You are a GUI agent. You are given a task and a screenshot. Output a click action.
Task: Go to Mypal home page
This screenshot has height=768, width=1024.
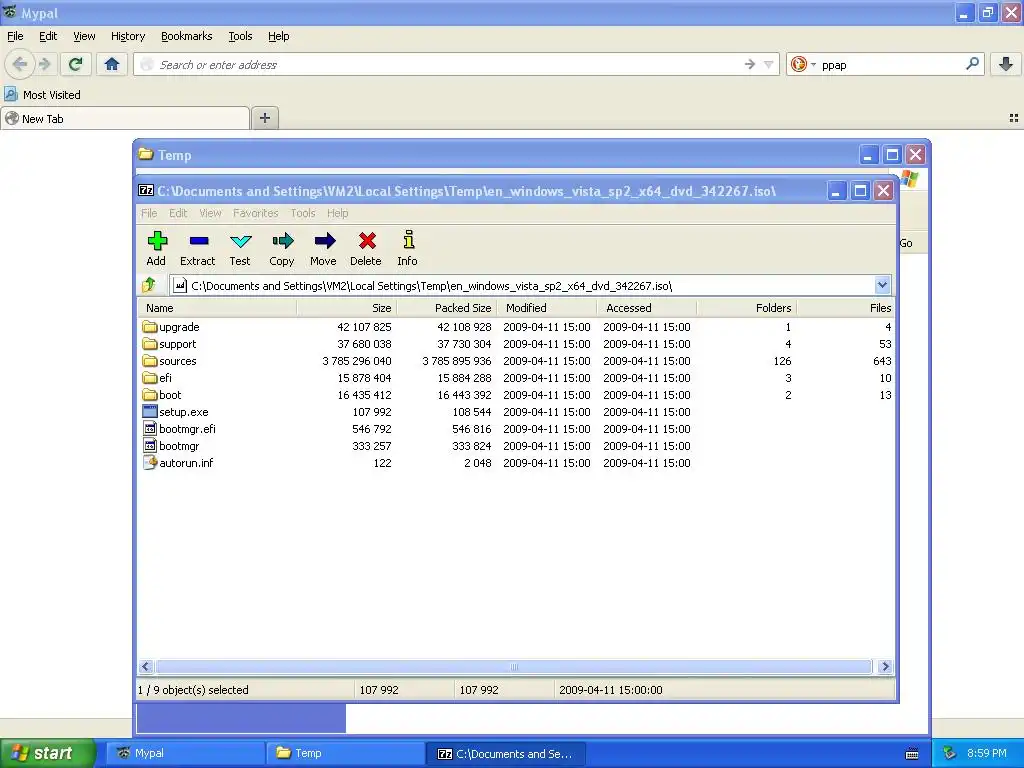click(112, 64)
